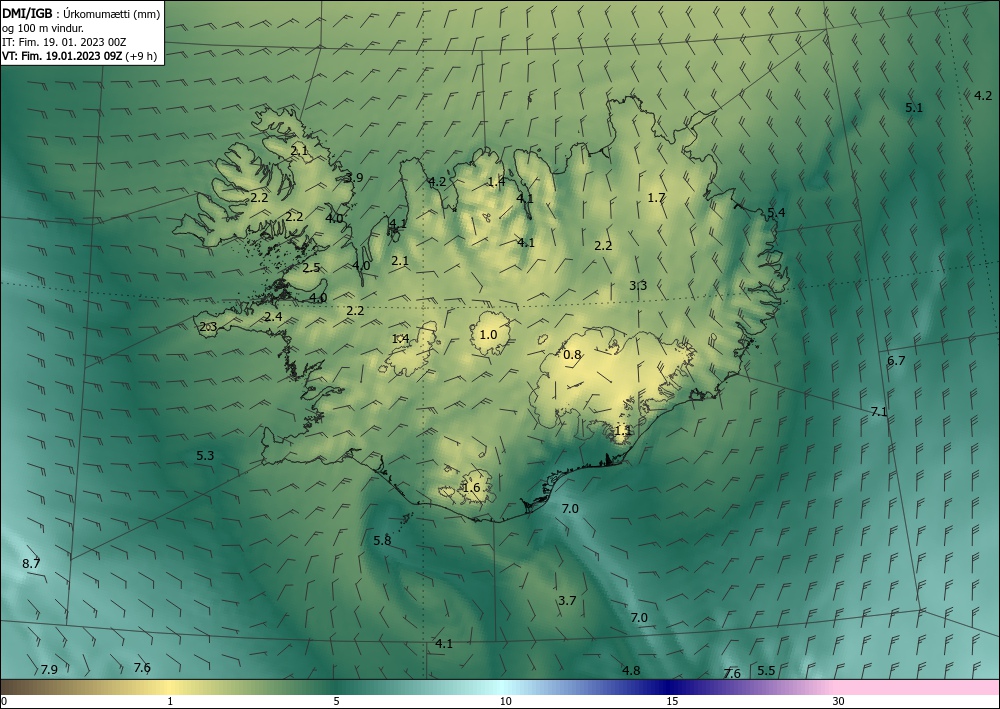Click the title line 'DMI/IGB : Úrkomumætti (mm)'
The image size is (1000, 709).
click(x=81, y=13)
